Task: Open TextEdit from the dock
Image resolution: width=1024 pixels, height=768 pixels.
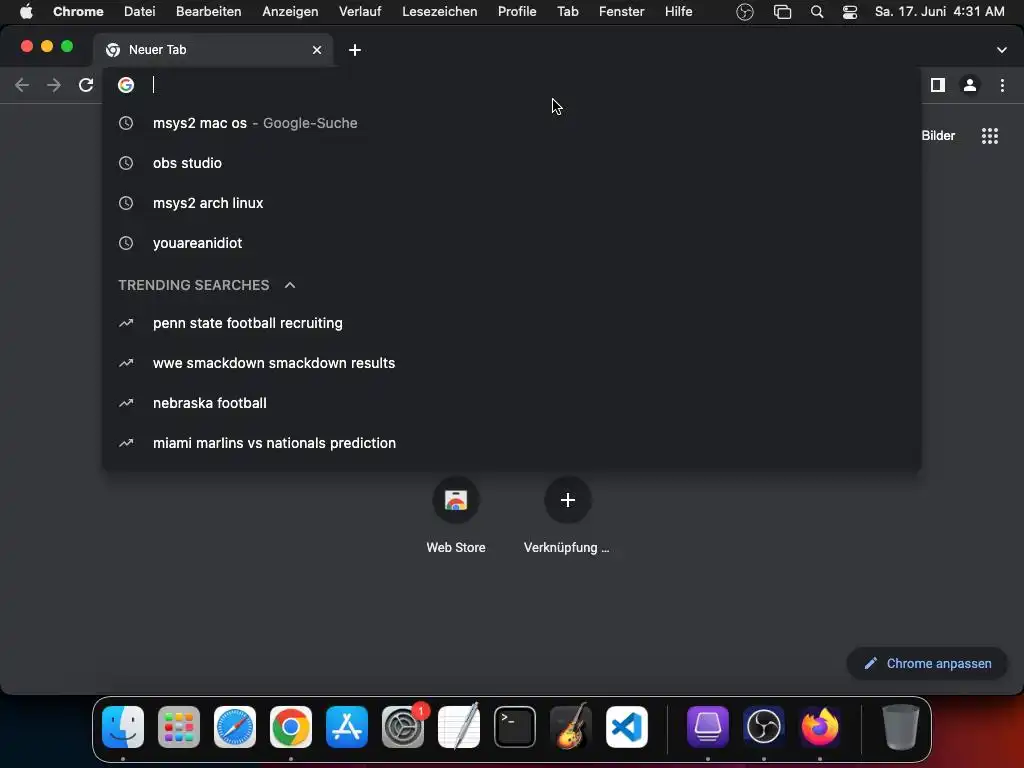Action: 459,726
